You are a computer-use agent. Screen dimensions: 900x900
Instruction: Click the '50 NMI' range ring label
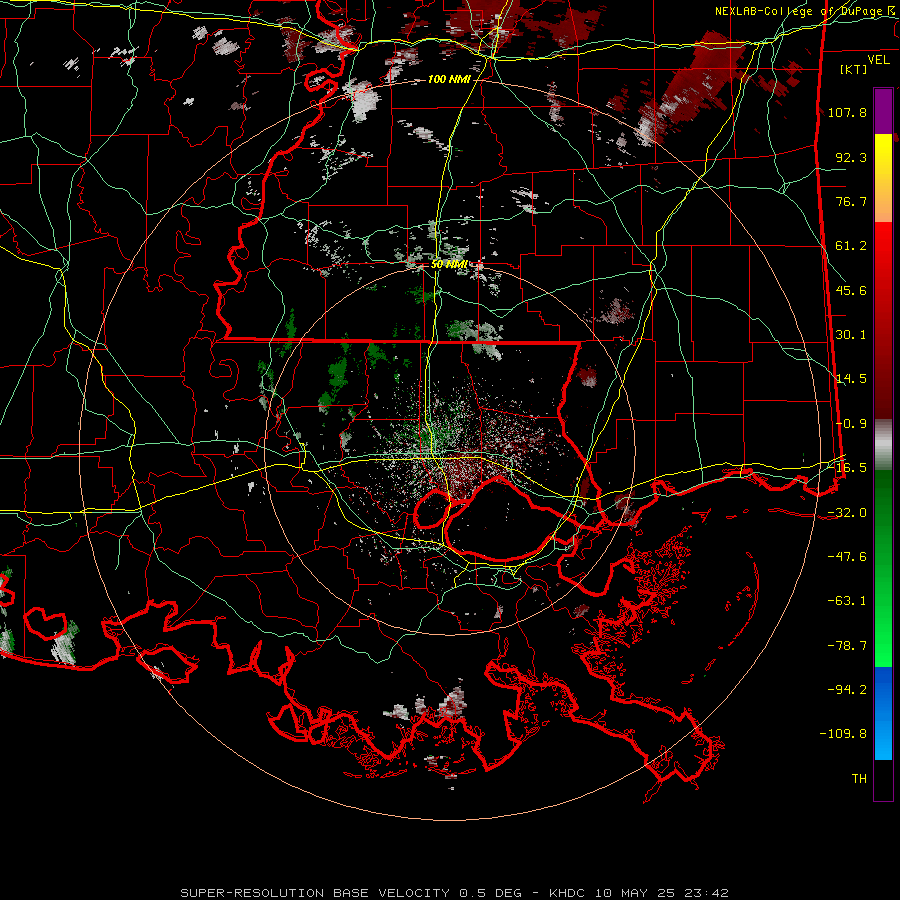449,264
